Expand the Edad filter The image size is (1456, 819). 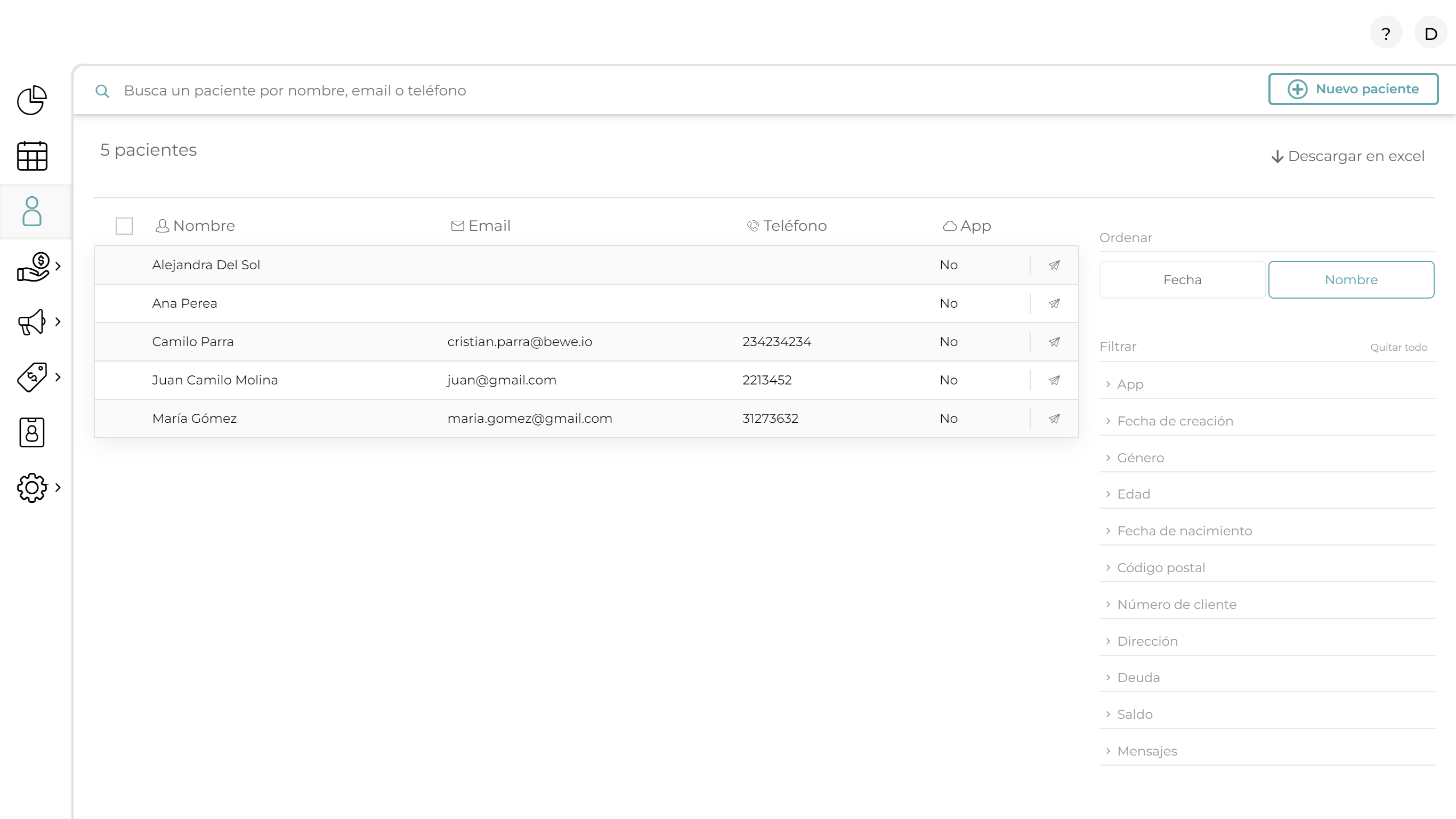pos(1267,494)
